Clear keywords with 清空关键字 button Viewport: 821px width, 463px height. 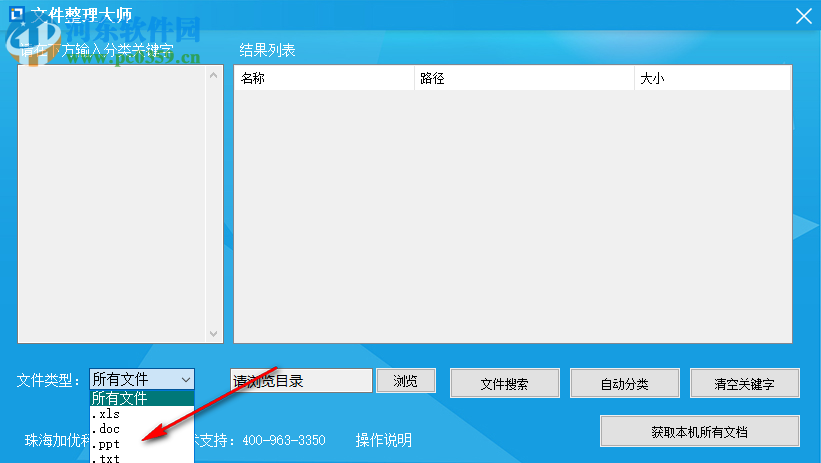745,383
